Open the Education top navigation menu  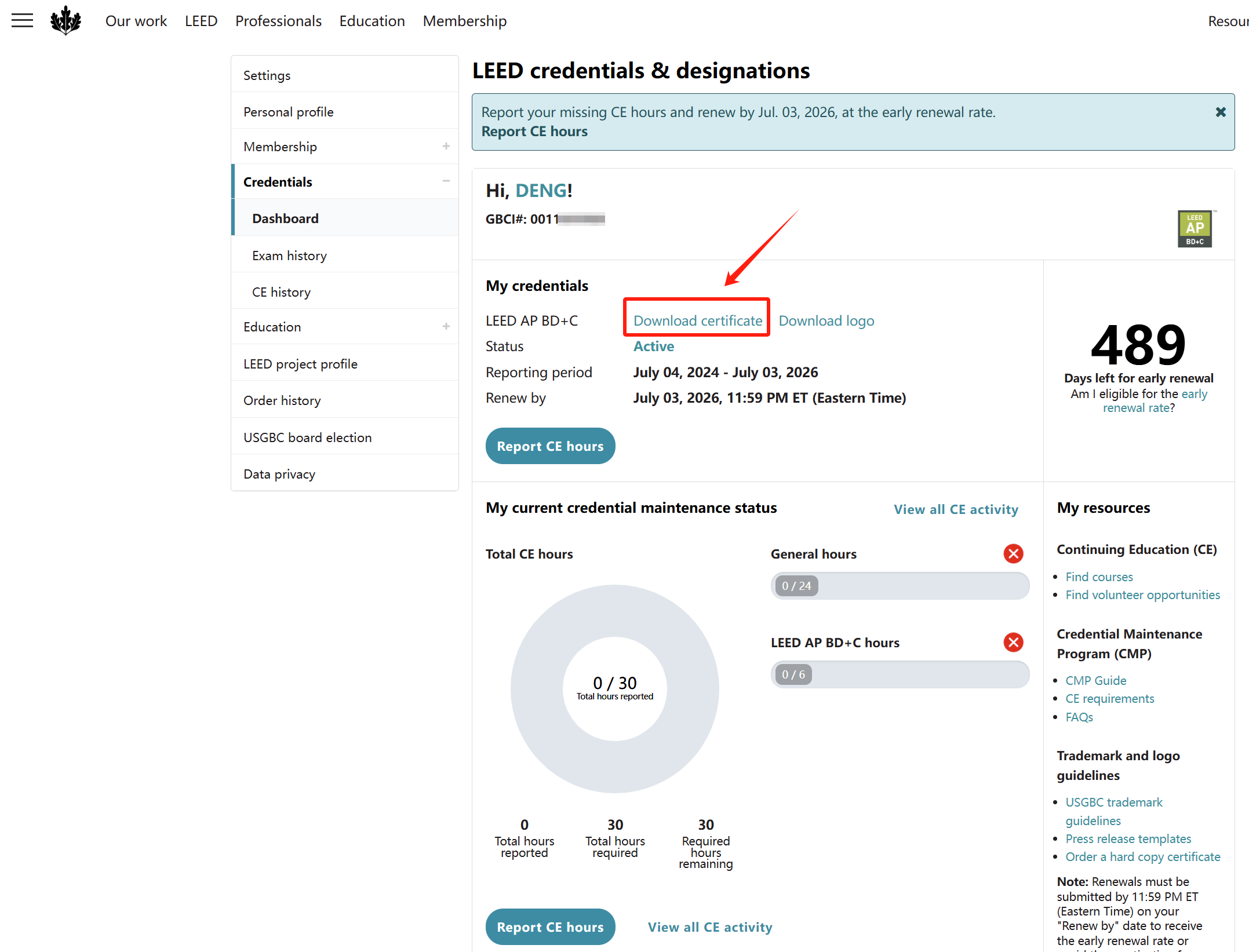(372, 21)
